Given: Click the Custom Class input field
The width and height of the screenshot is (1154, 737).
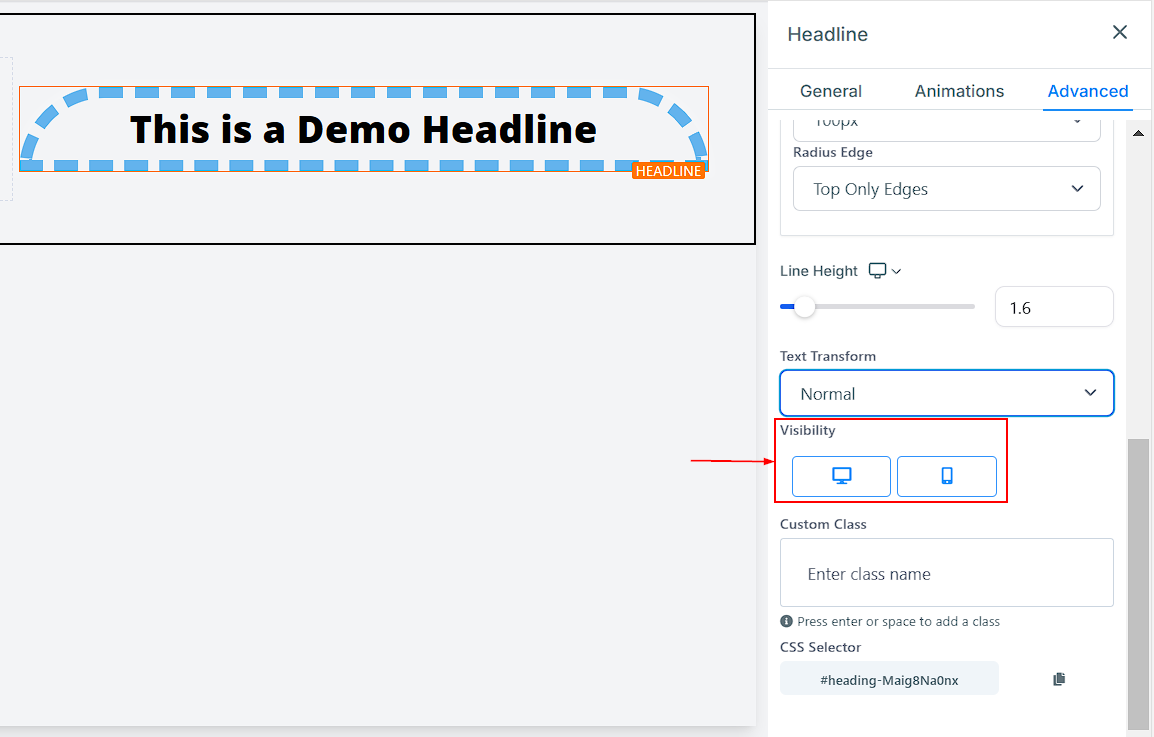Looking at the screenshot, I should (x=946, y=573).
